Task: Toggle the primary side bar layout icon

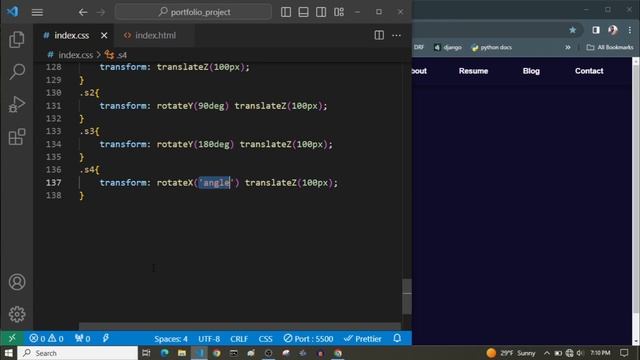Action: (x=286, y=12)
